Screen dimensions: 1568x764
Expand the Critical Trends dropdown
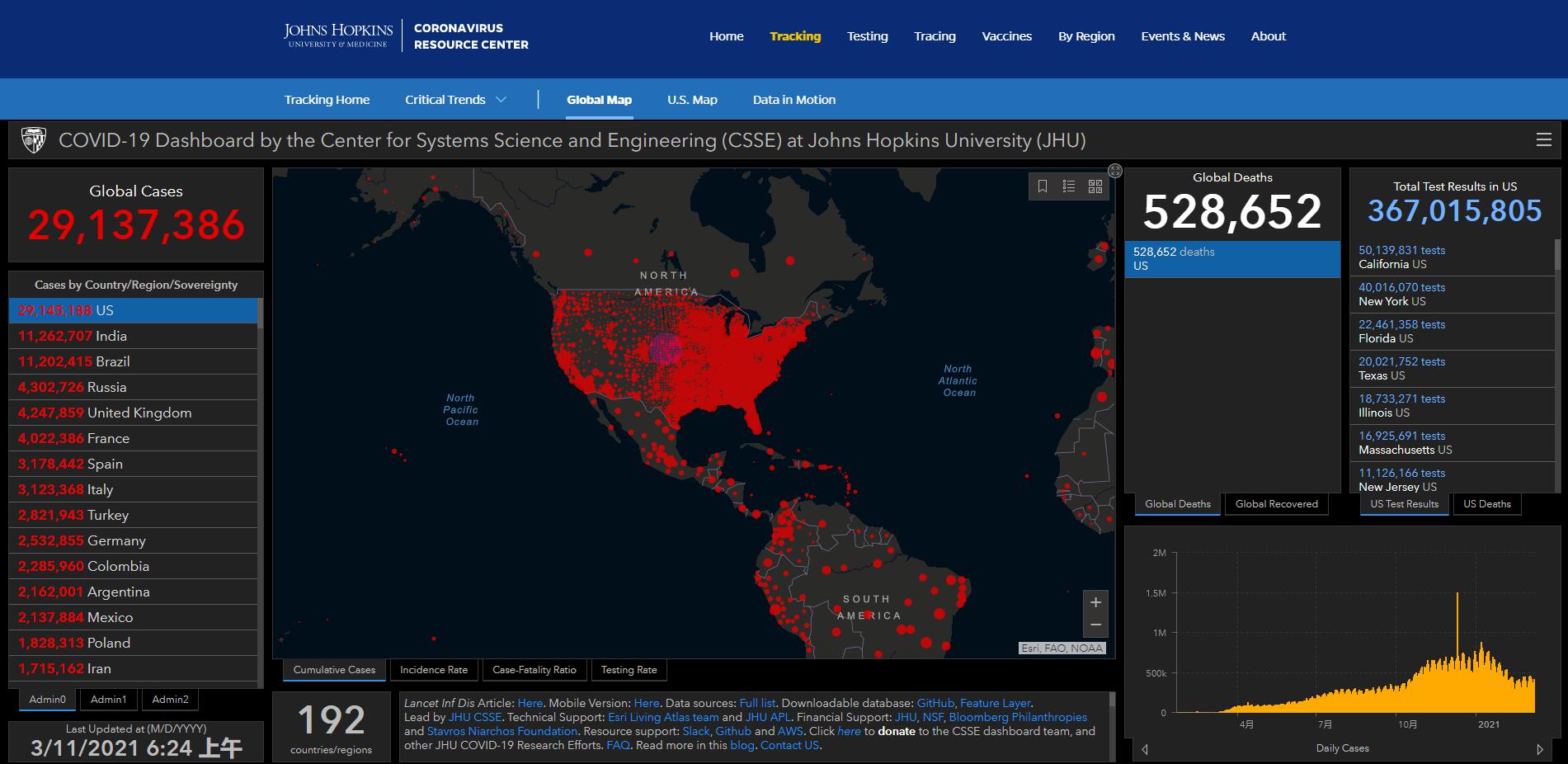(456, 100)
